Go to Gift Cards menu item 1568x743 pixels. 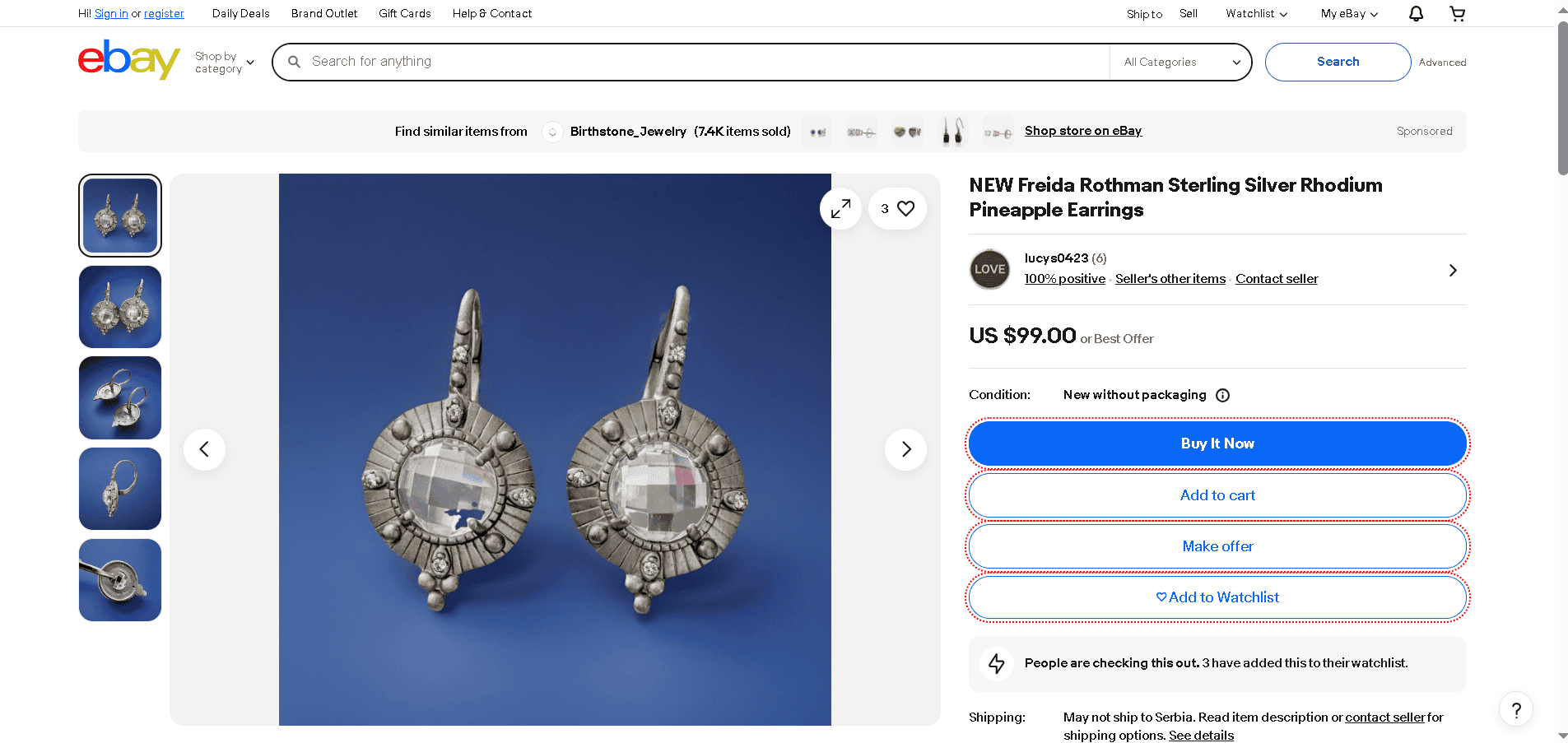(404, 14)
